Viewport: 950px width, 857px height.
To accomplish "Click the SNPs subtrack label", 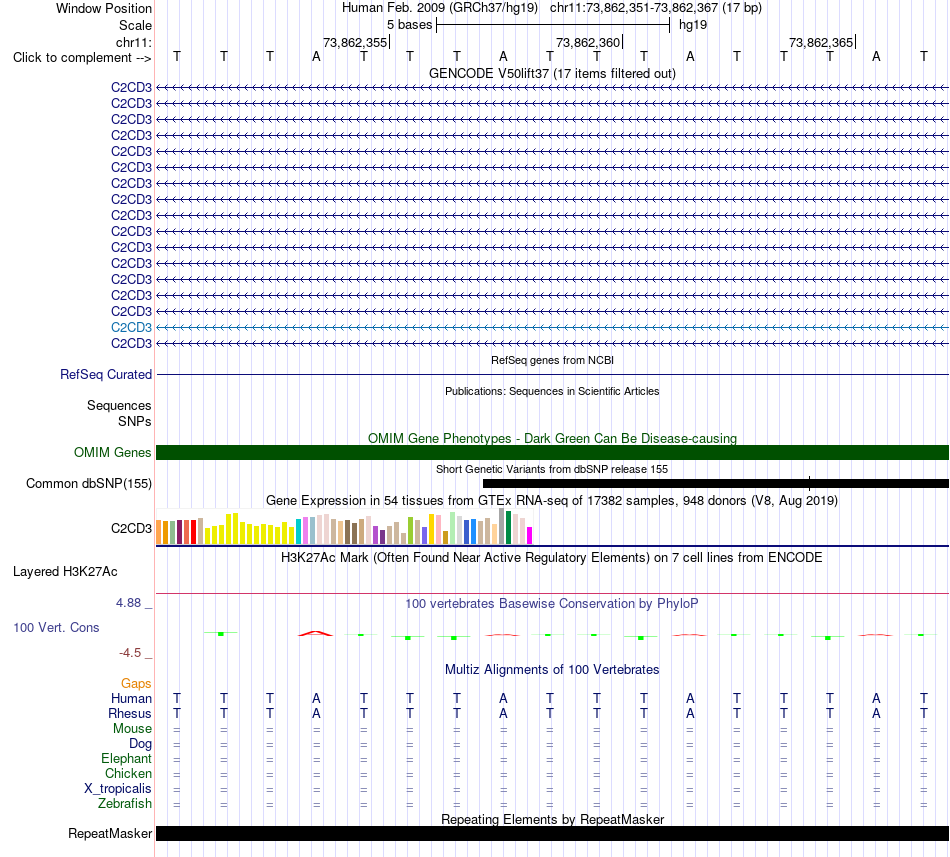I will (135, 421).
